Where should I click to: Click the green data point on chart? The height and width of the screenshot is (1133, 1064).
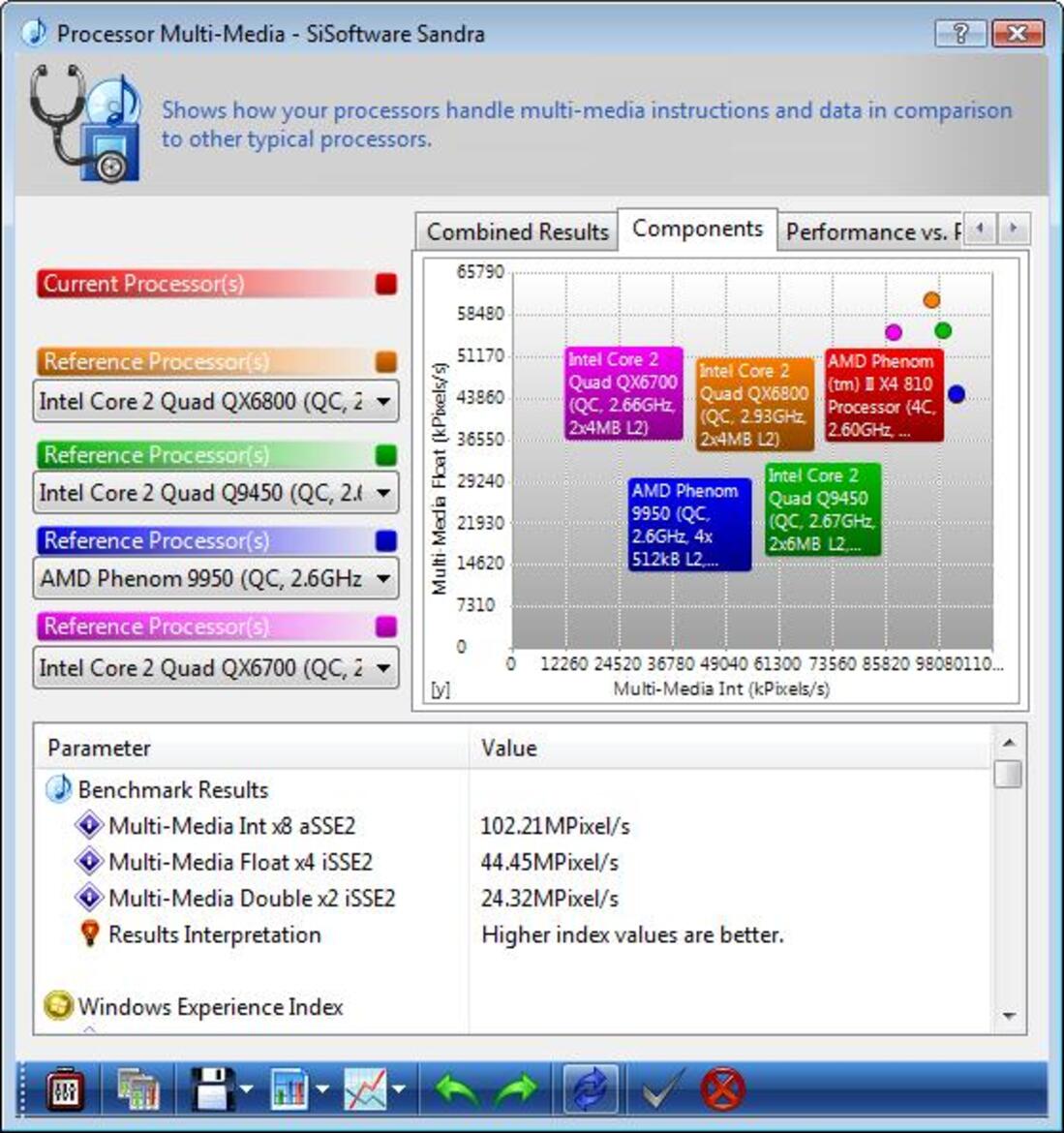coord(943,331)
